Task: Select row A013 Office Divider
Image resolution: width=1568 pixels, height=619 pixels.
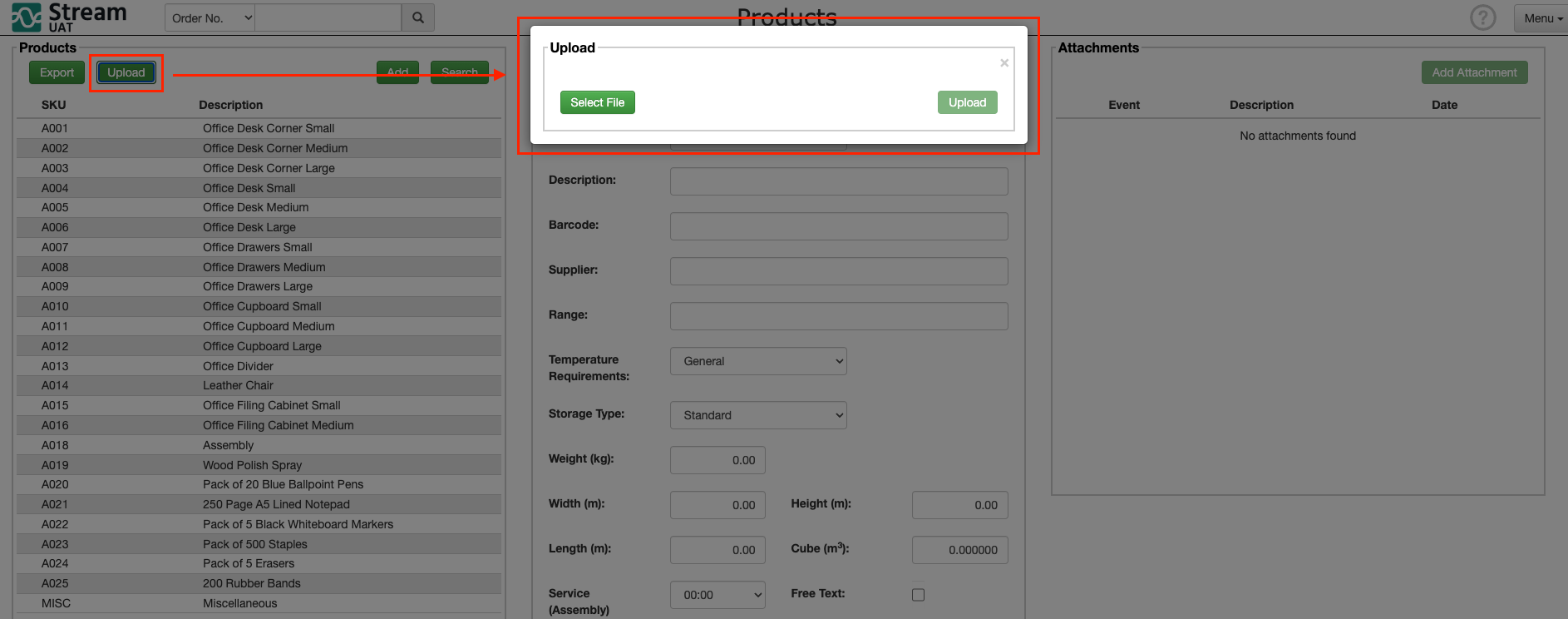Action: pyautogui.click(x=259, y=366)
